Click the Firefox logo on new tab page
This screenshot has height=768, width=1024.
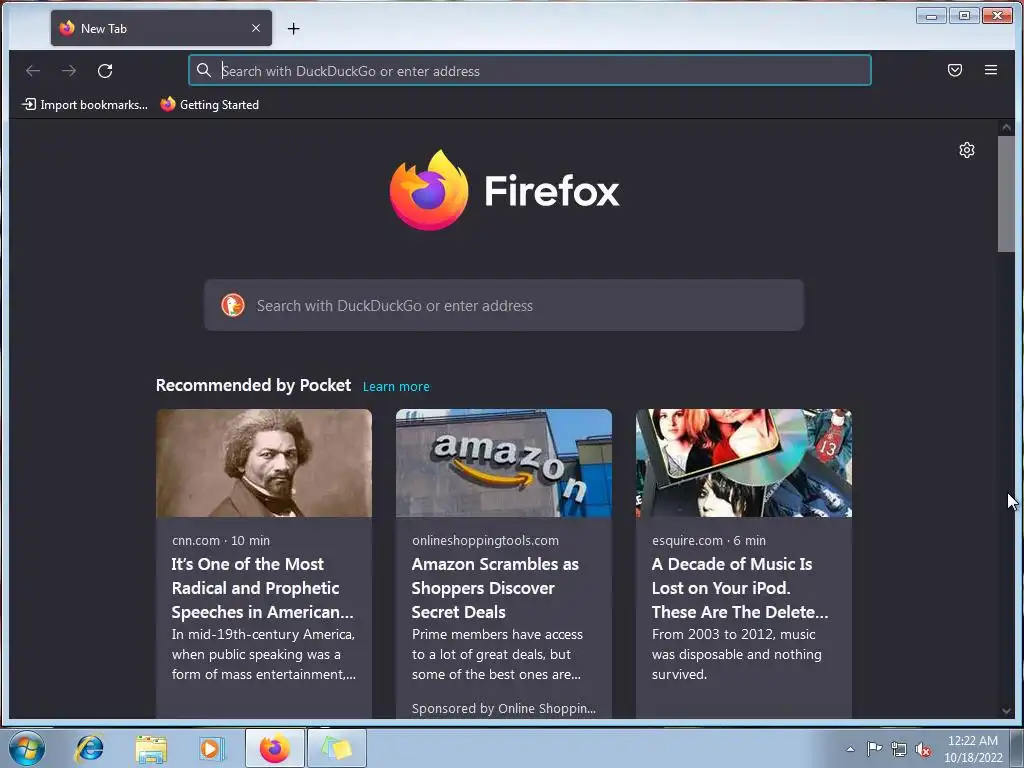tap(504, 190)
